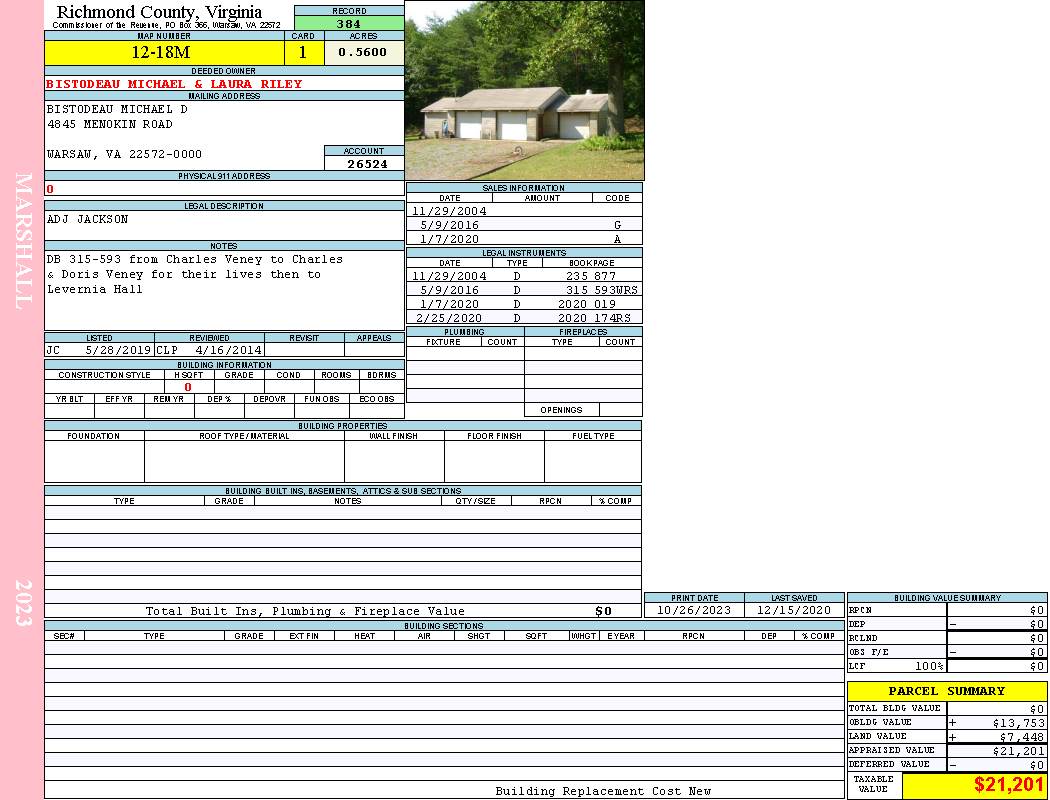Click listed date 5/28/2019
Image resolution: width=1050 pixels, height=800 pixels.
[118, 350]
